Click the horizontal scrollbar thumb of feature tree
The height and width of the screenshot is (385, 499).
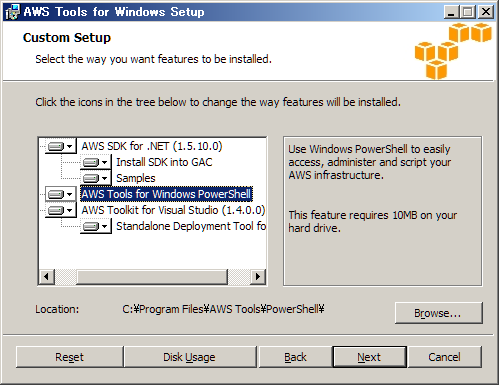152,277
